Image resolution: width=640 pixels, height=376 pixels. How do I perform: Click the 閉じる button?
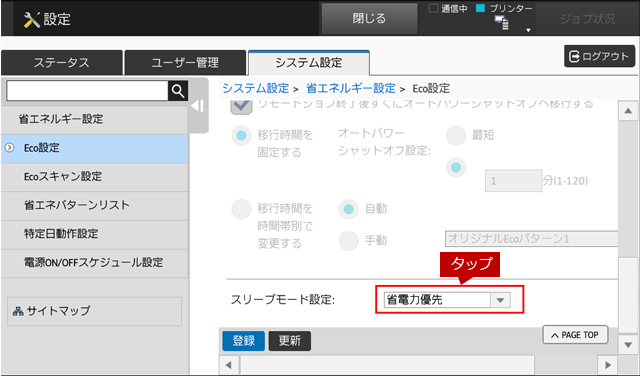[x=369, y=18]
